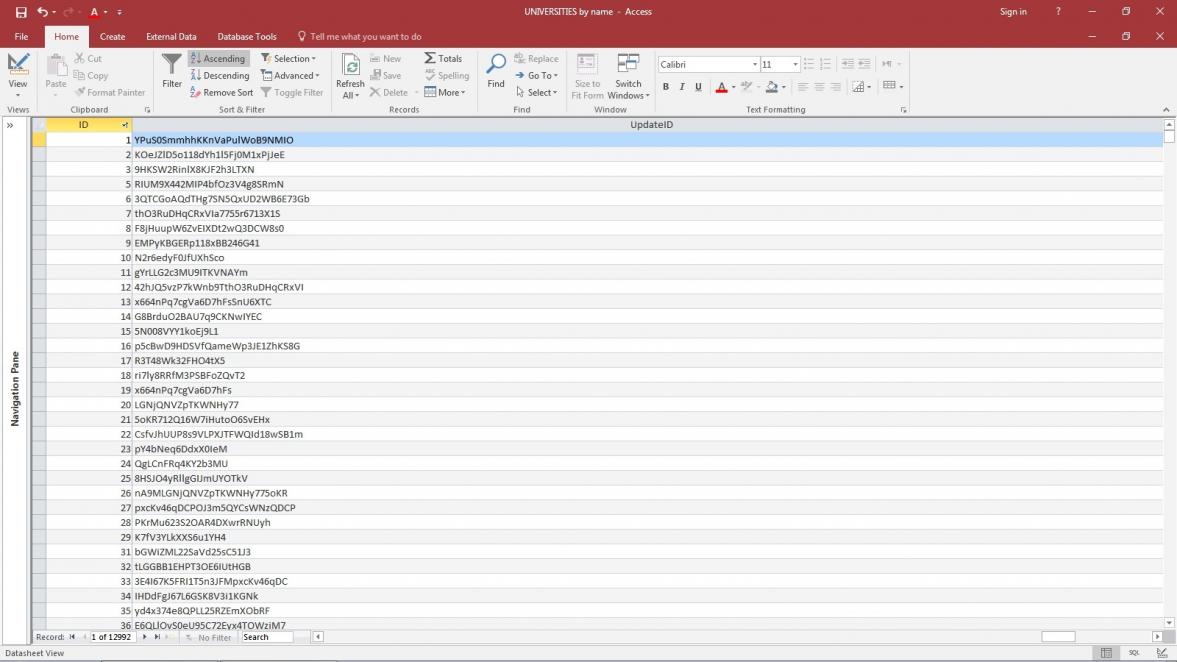This screenshot has height=662, width=1177.
Task: Click the Cut scissors command
Action: point(88,59)
